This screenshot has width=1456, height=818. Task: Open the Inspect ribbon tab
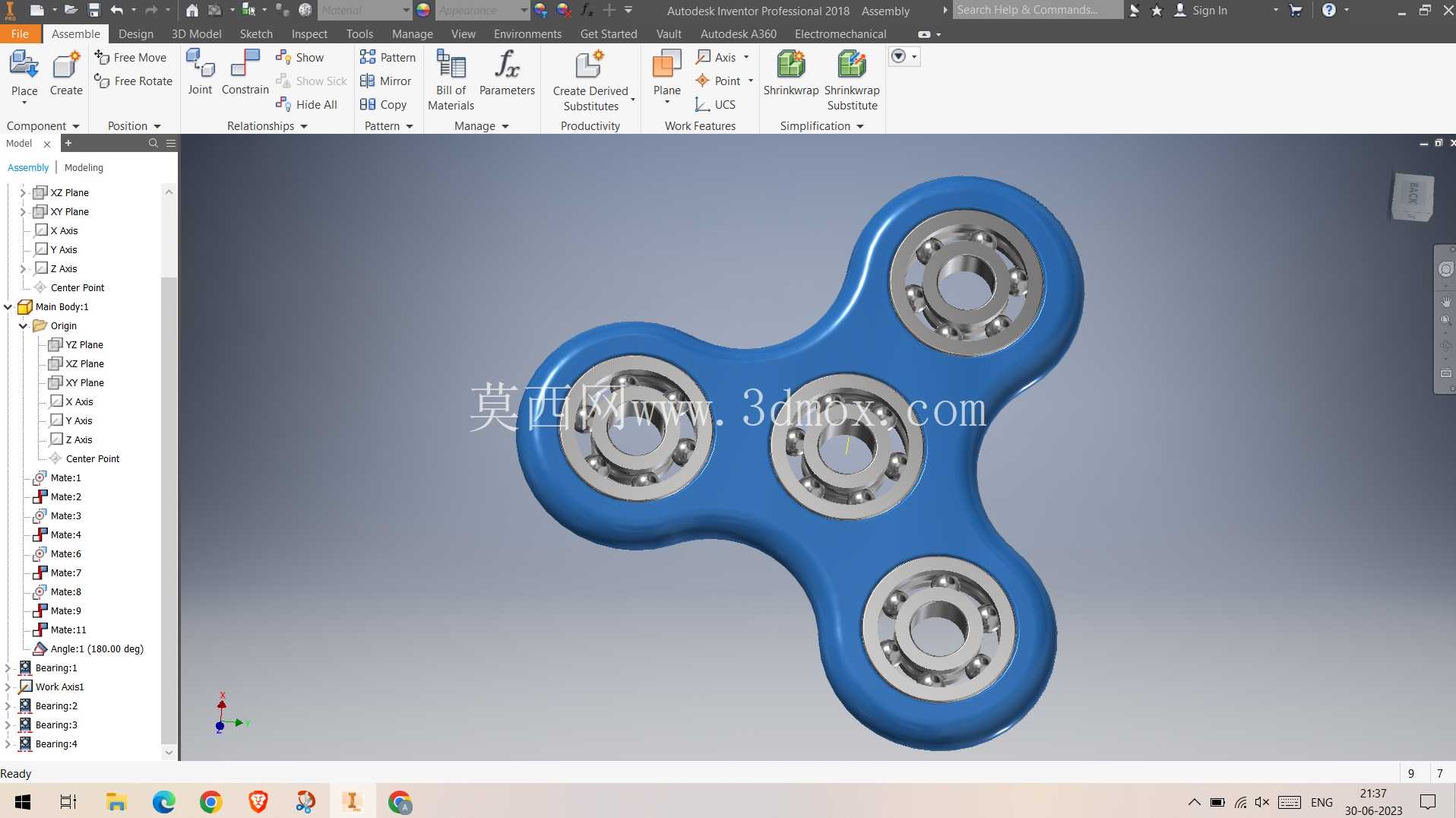[x=309, y=33]
